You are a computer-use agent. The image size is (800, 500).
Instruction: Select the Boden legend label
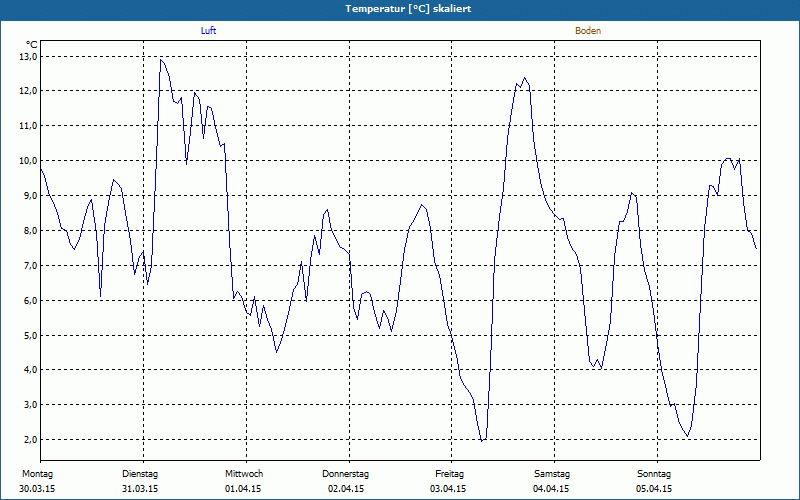click(x=588, y=31)
